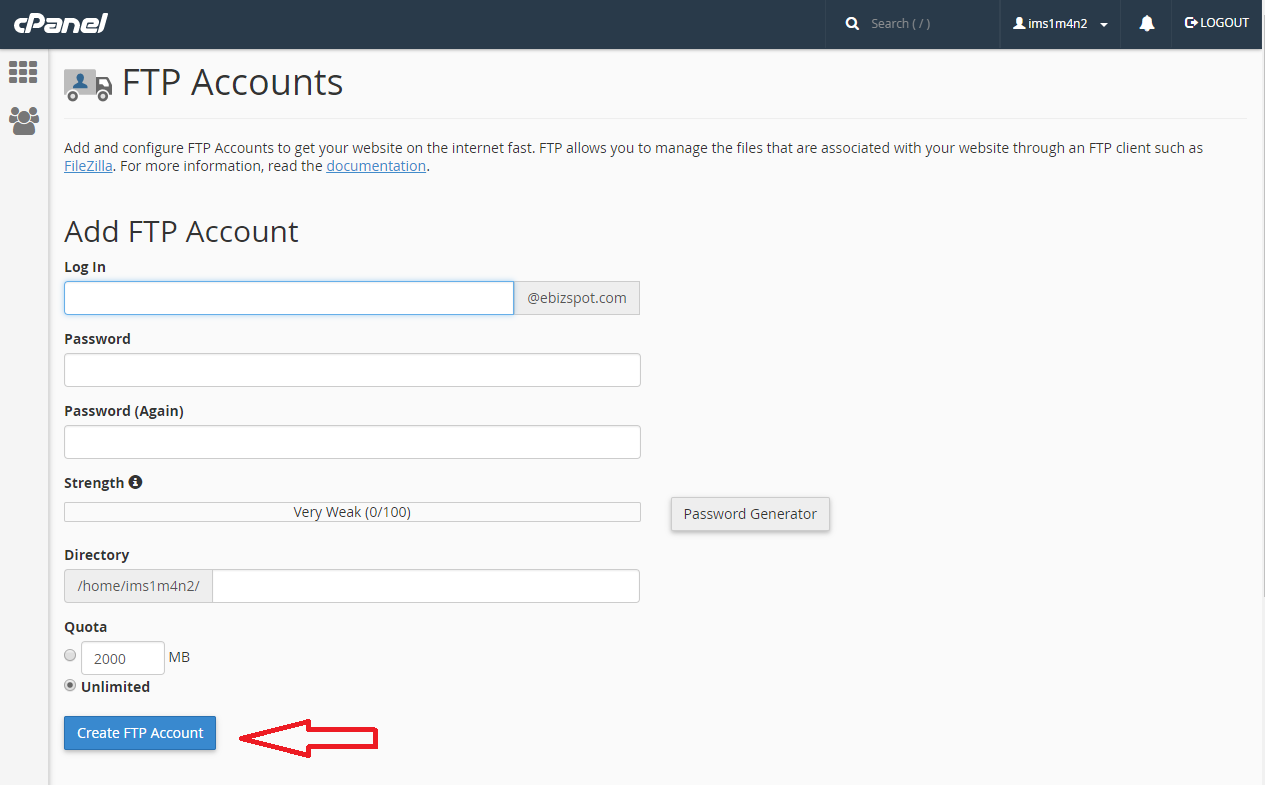Click the cPanel logo

(x=60, y=23)
